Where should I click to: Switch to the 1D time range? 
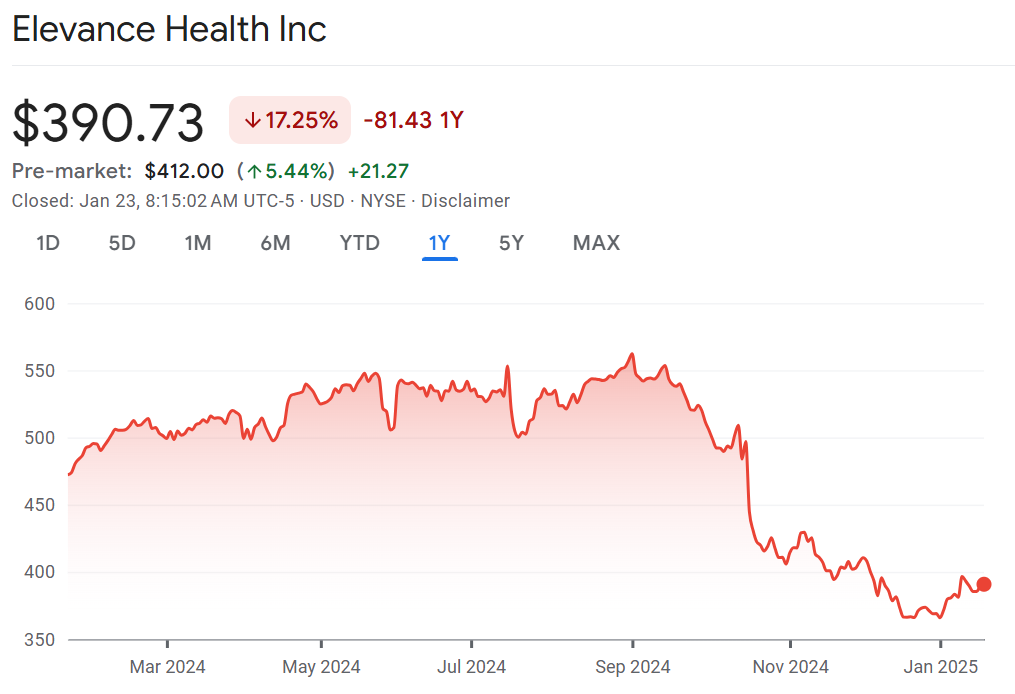[48, 243]
